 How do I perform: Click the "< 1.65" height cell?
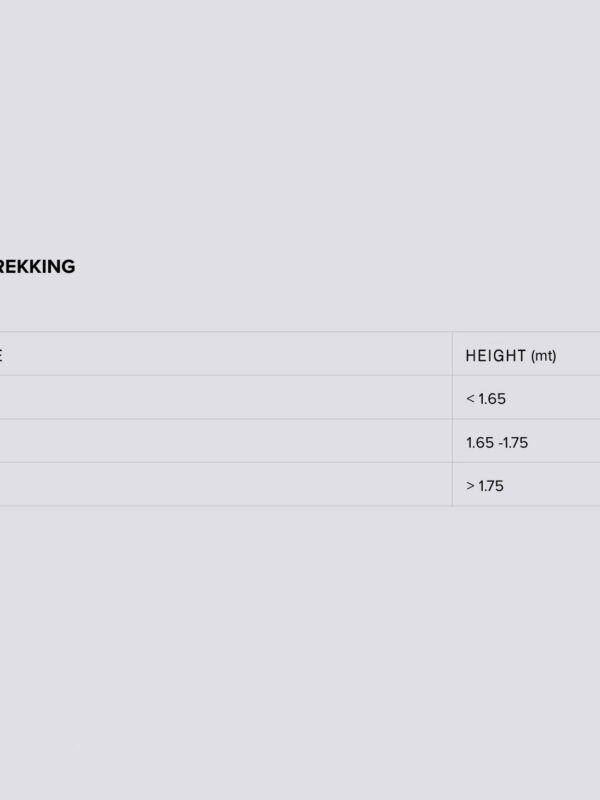[x=526, y=397]
